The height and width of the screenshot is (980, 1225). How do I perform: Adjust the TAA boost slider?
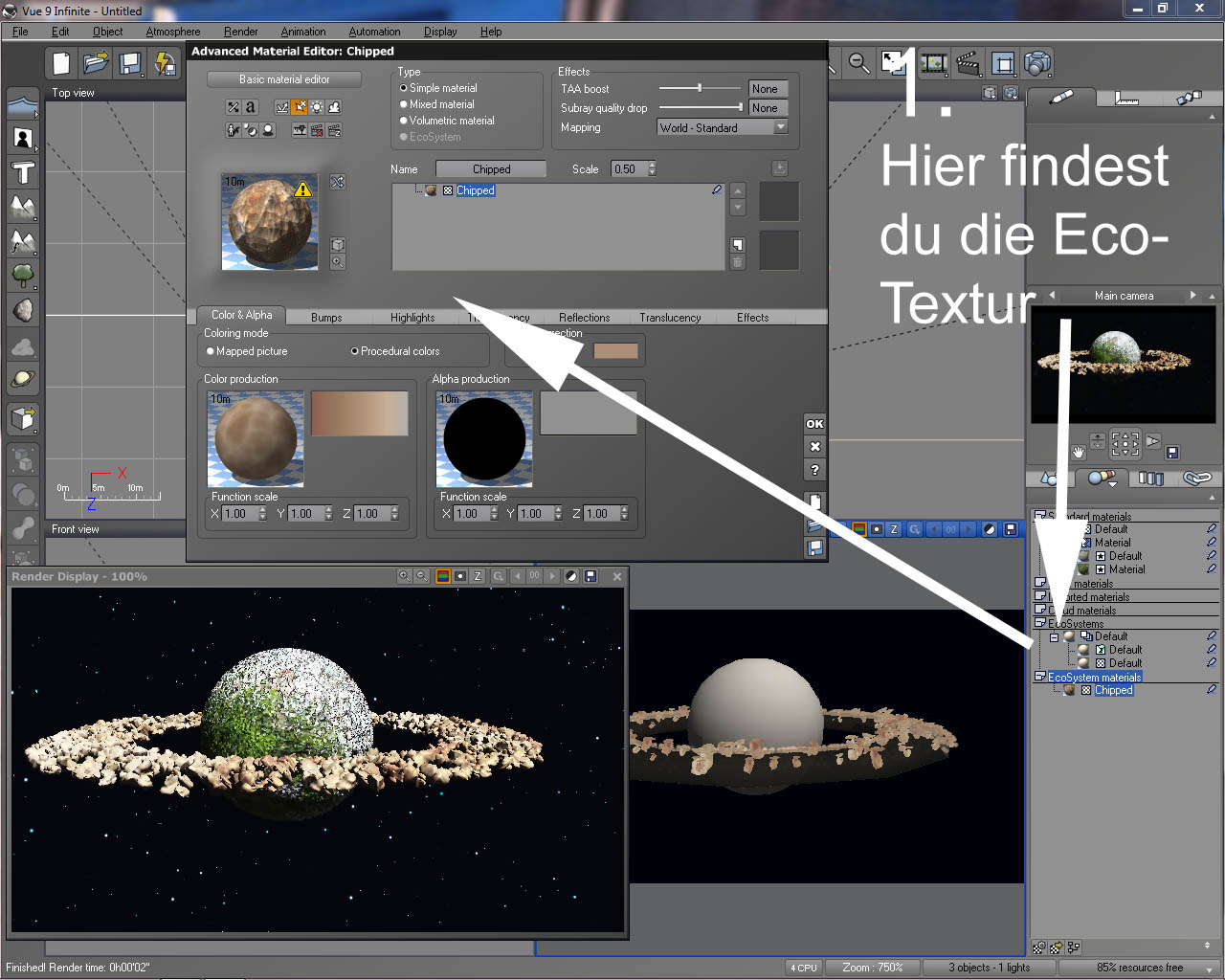coord(700,88)
